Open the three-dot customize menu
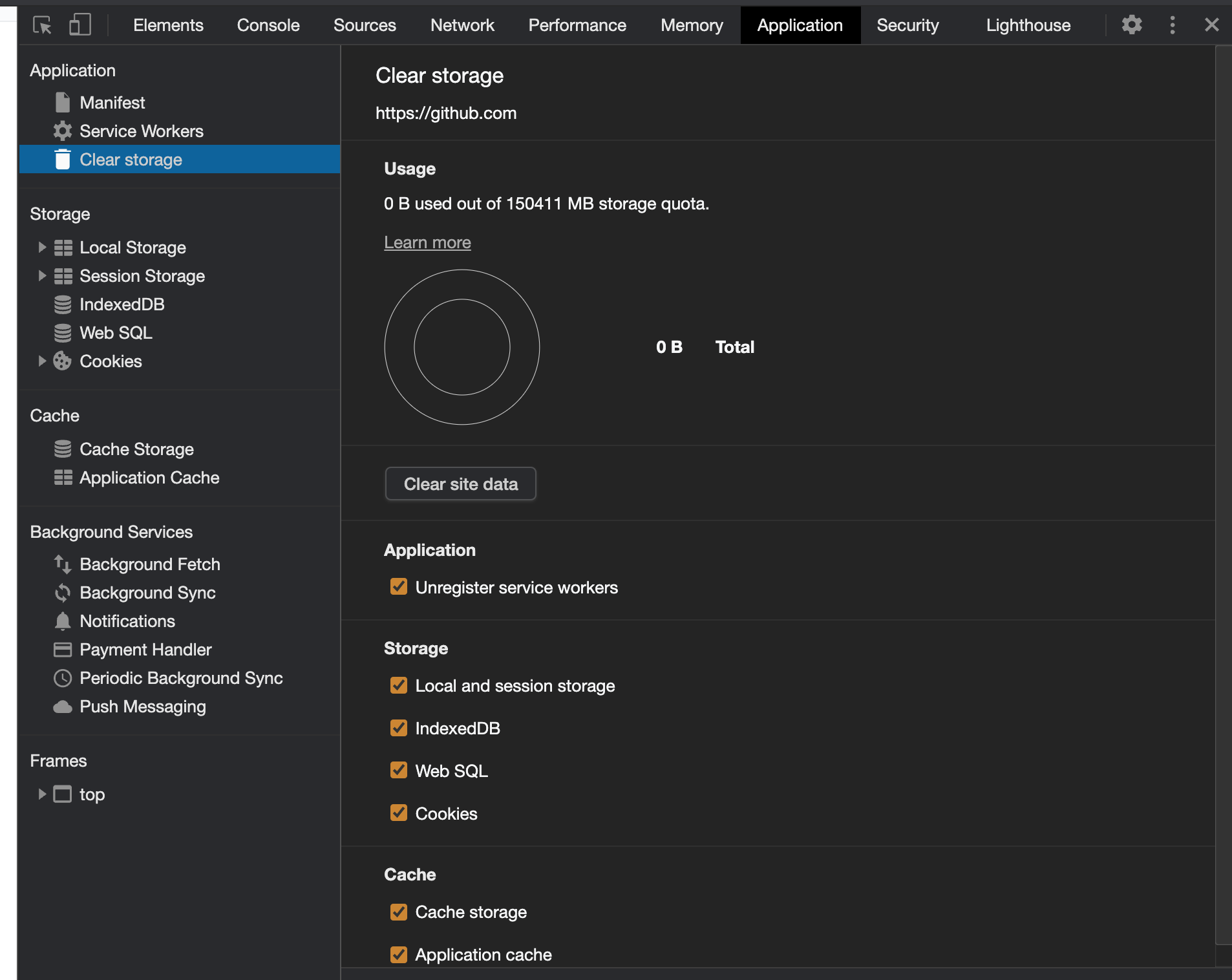The height and width of the screenshot is (980, 1232). tap(1173, 25)
